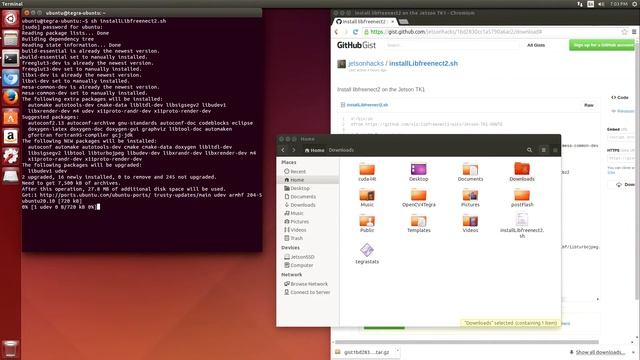
Task: Open the Files view options menu
Action: coord(555,150)
